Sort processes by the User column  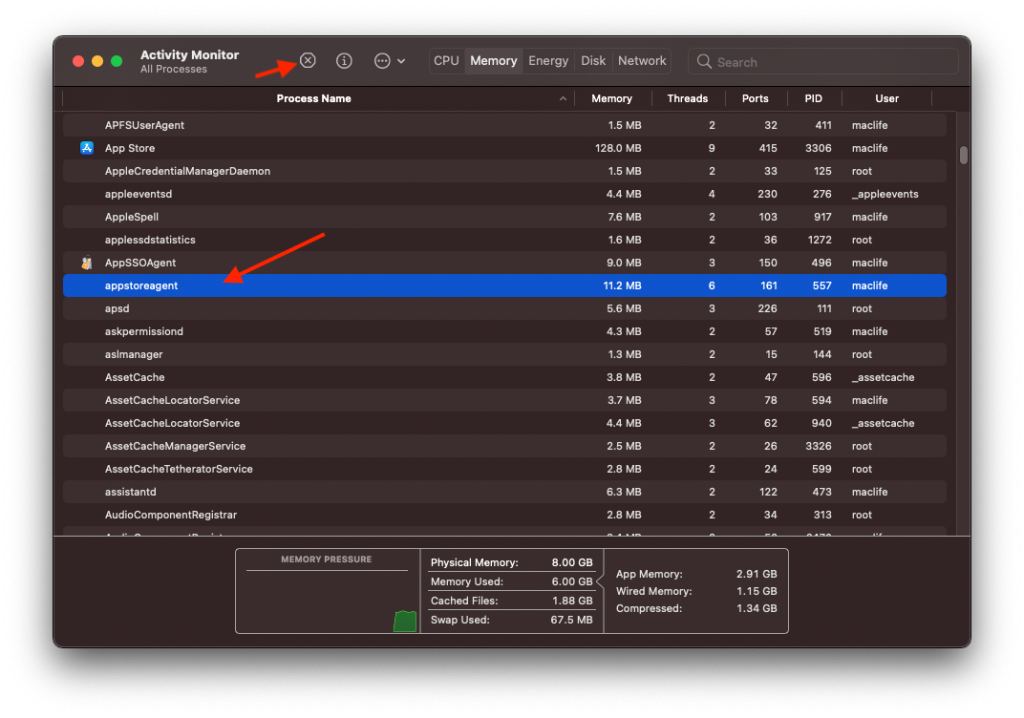click(x=886, y=98)
